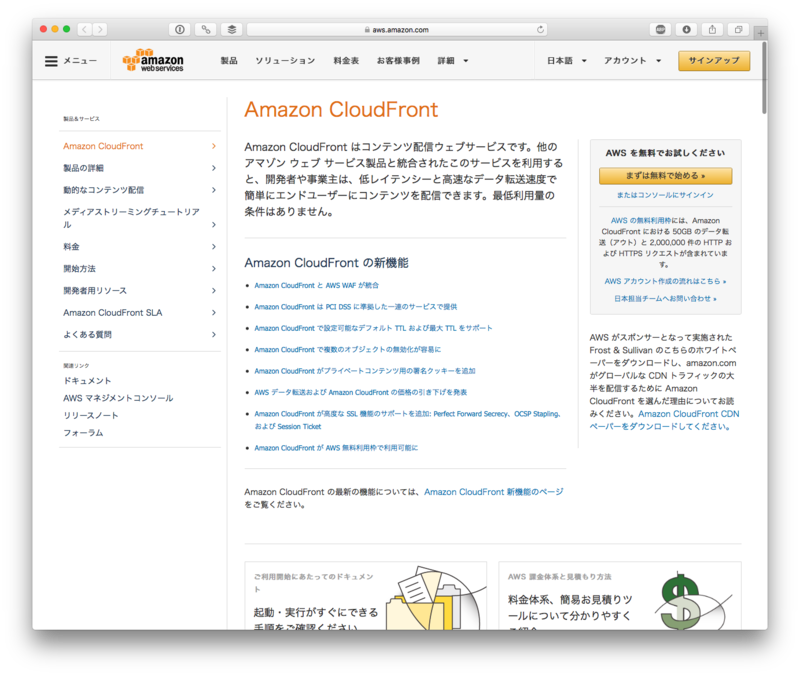Open the リリースノート related link
Viewport: 800px width, 676px height.
tap(90, 415)
